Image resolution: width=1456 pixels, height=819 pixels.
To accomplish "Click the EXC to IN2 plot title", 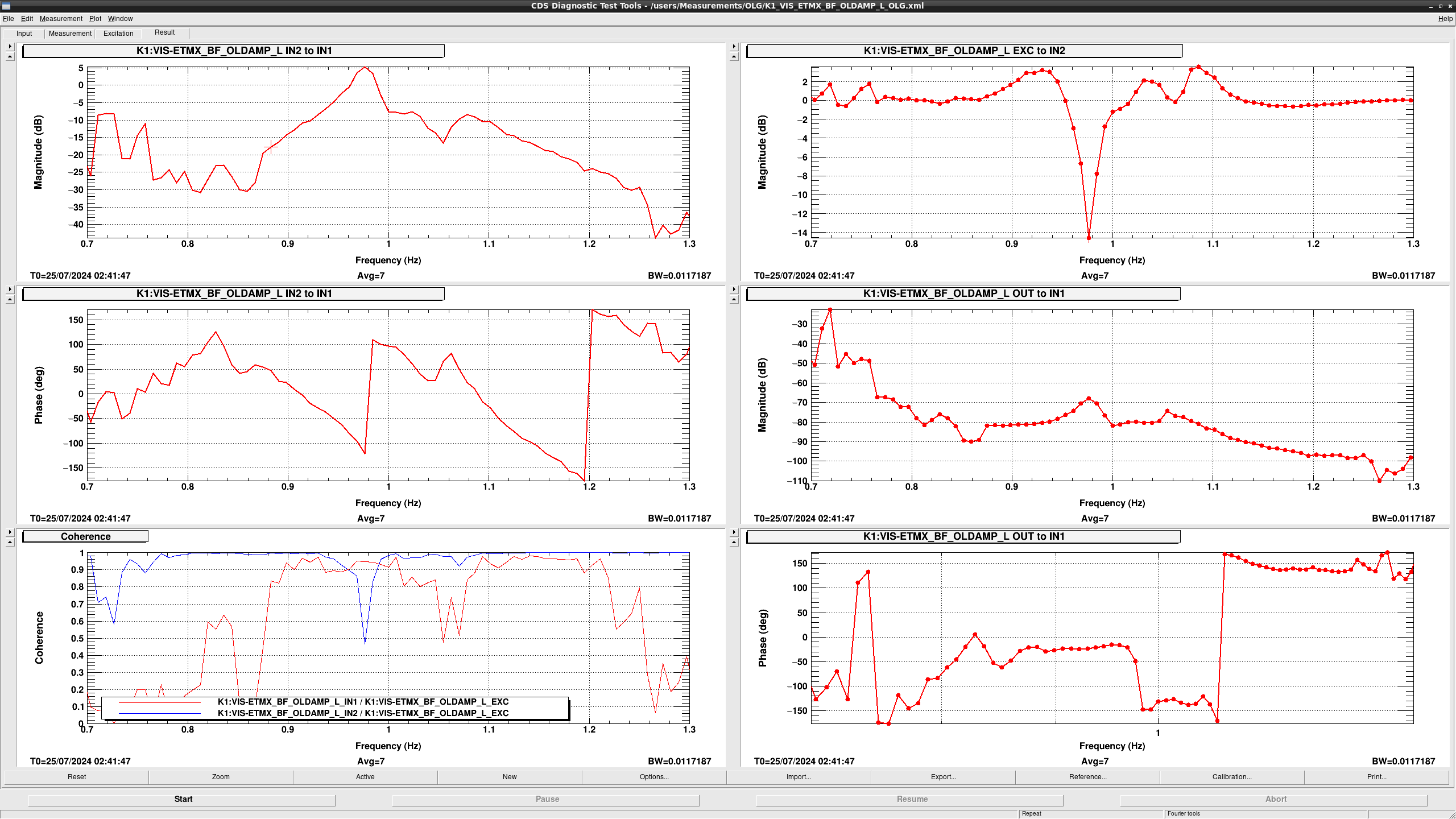I will click(964, 51).
